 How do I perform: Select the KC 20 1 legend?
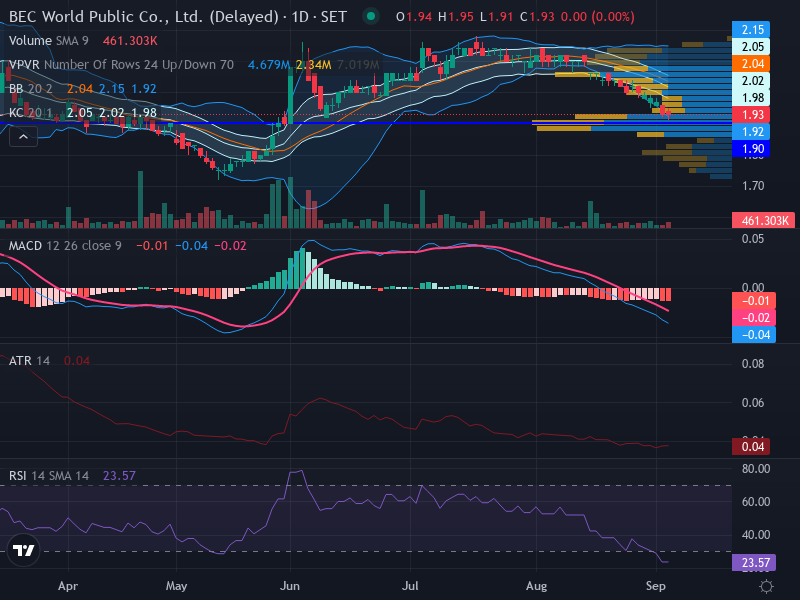point(30,113)
